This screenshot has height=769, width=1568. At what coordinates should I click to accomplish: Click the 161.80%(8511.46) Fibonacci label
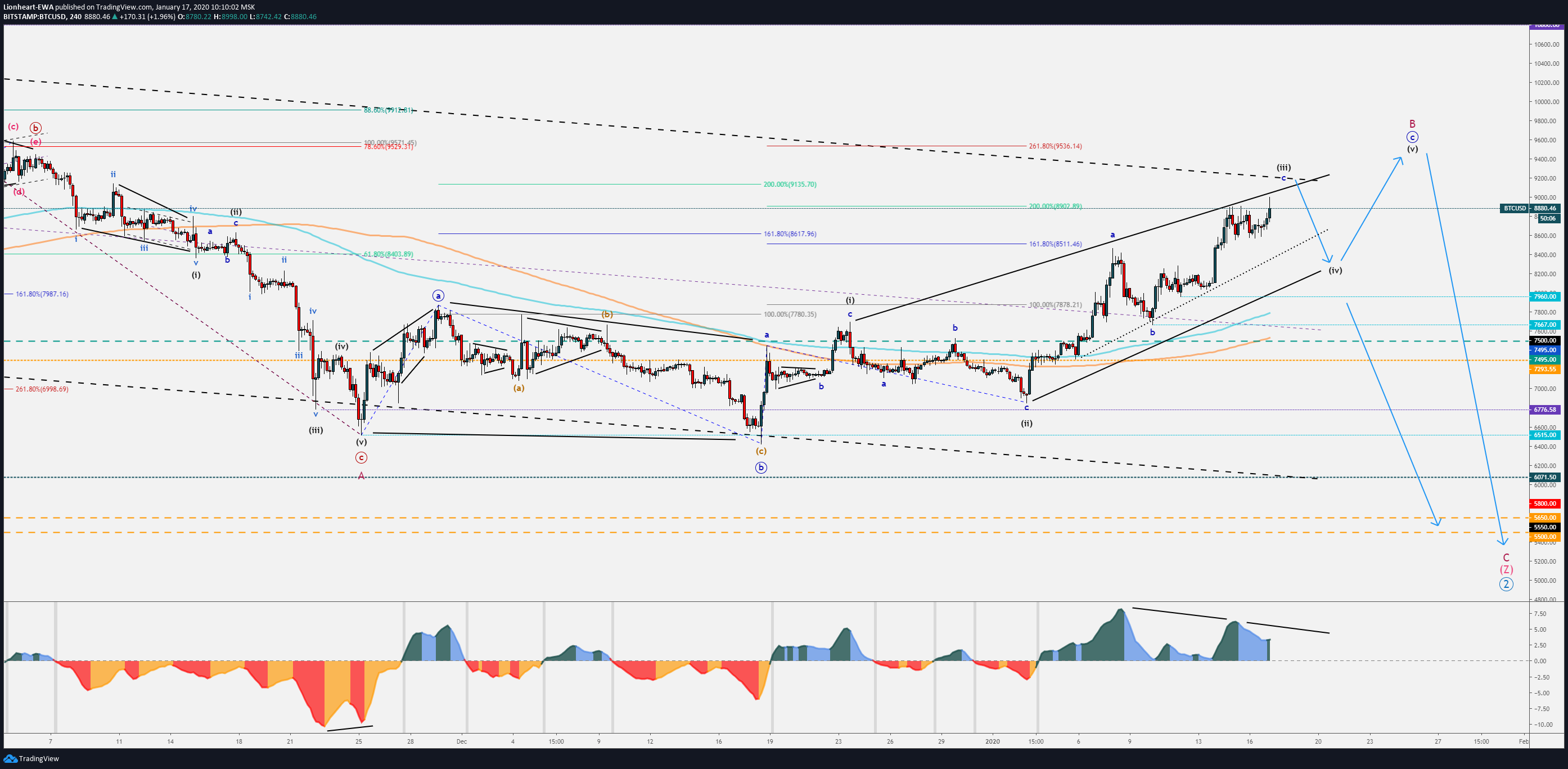[1056, 244]
